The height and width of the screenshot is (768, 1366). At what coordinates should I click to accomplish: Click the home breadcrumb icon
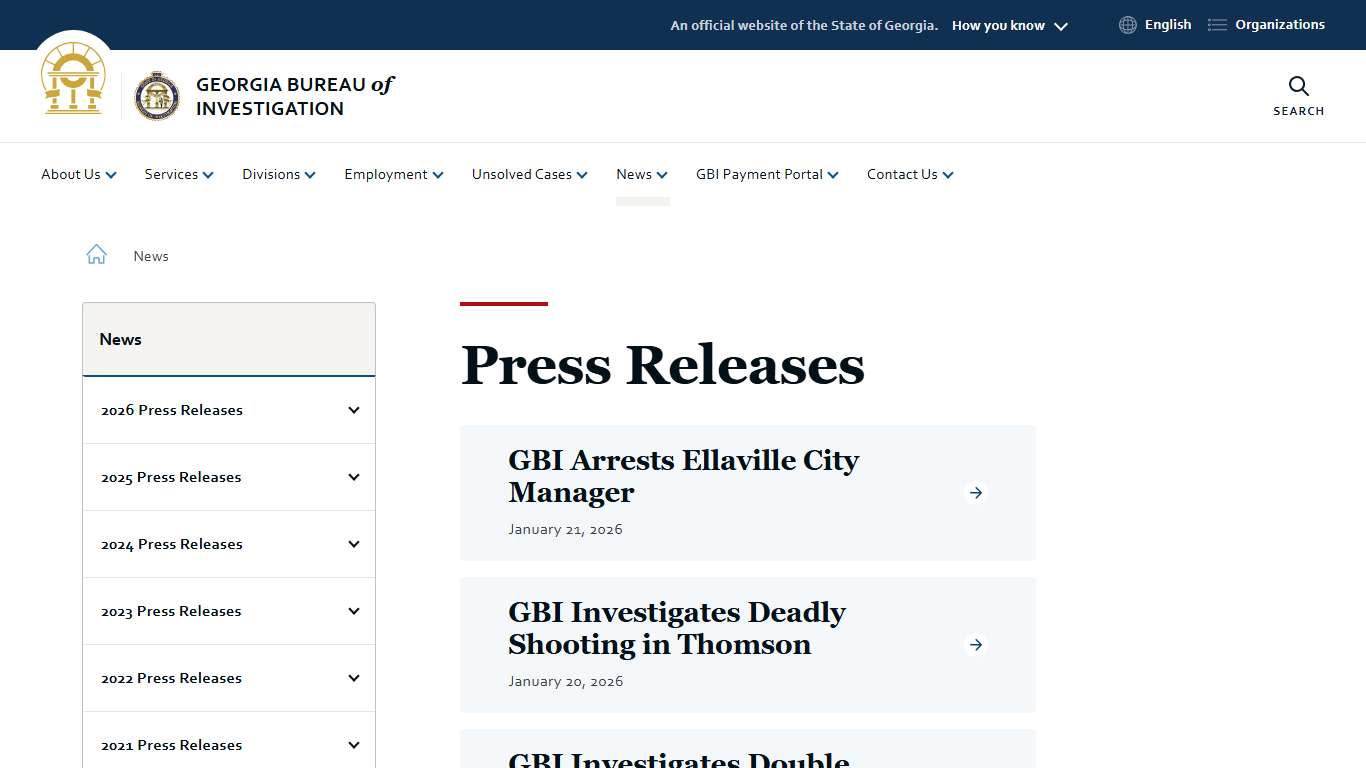(96, 253)
